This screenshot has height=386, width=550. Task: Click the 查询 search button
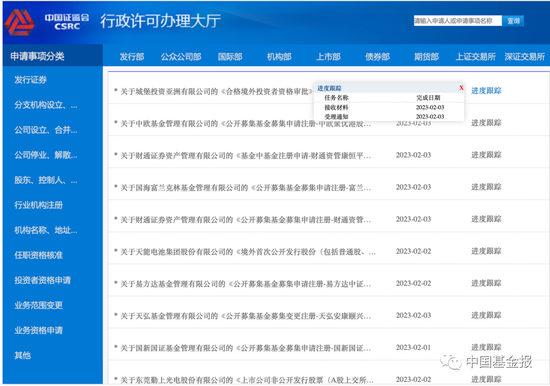tap(513, 21)
